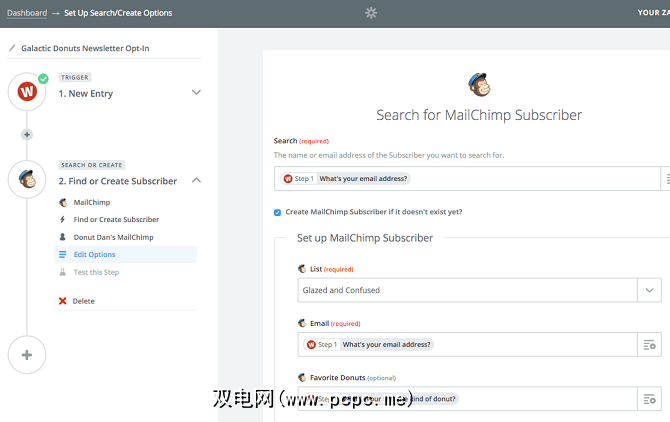Screen dimensions: 670x422
Task: Click MailChimp icon next to Favorite Donuts label
Action: (302, 378)
